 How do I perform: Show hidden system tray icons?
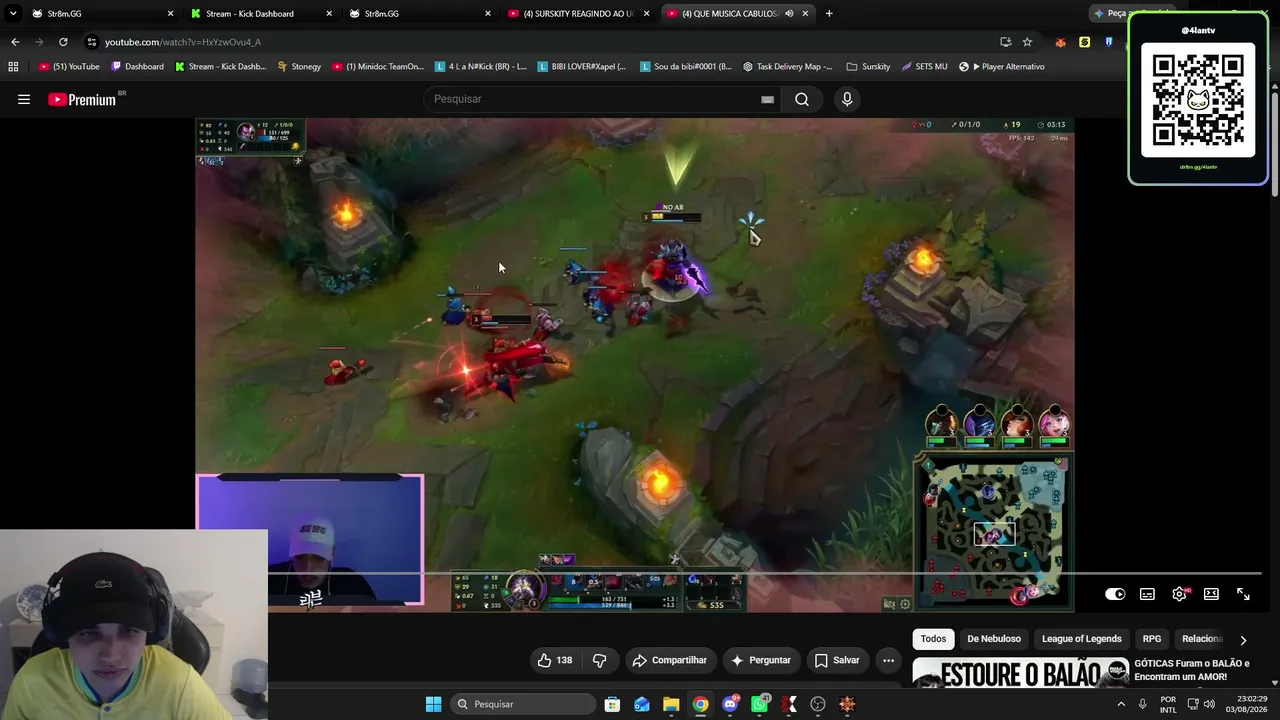(x=1120, y=704)
